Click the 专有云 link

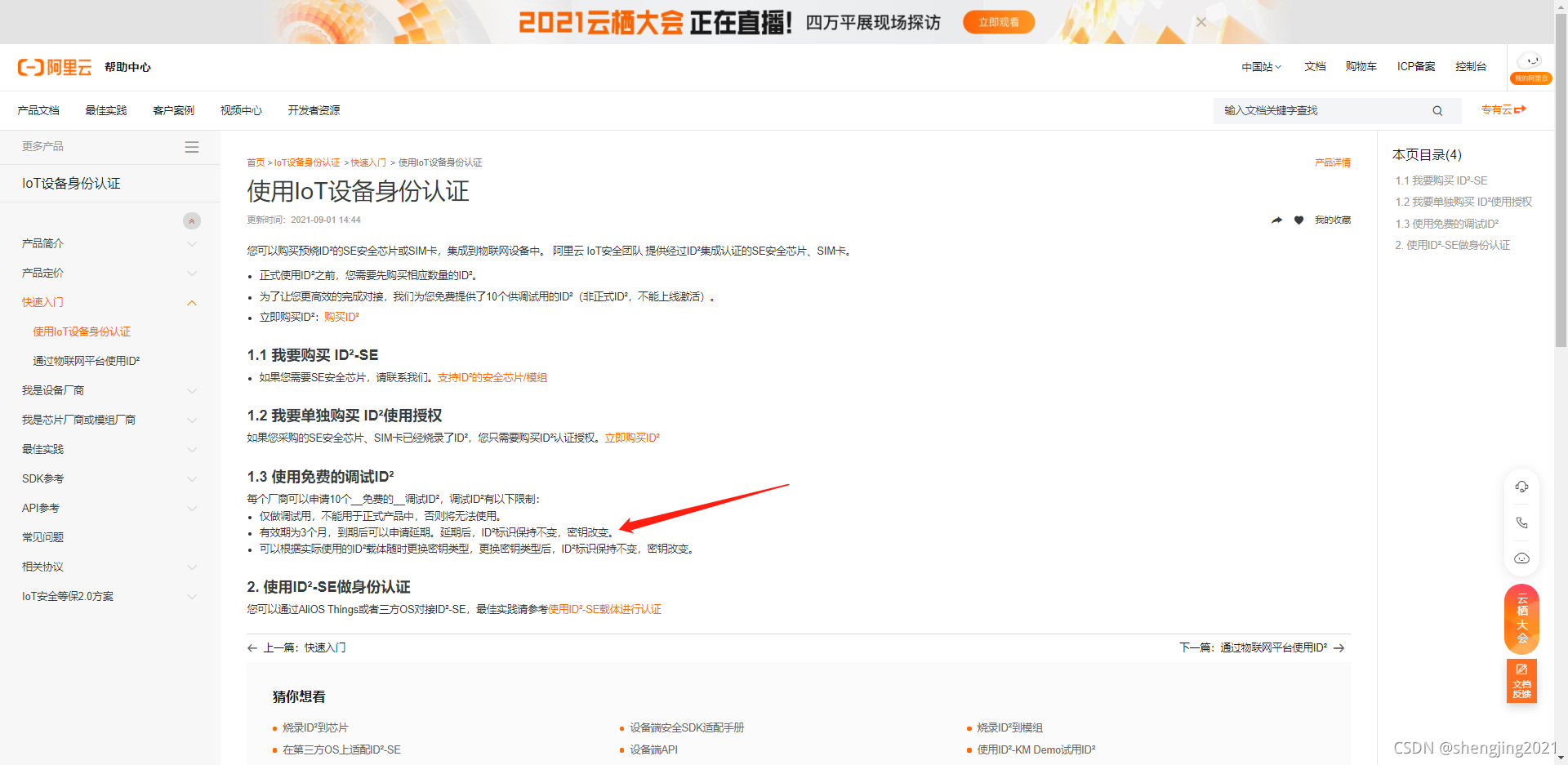pyautogui.click(x=1503, y=109)
